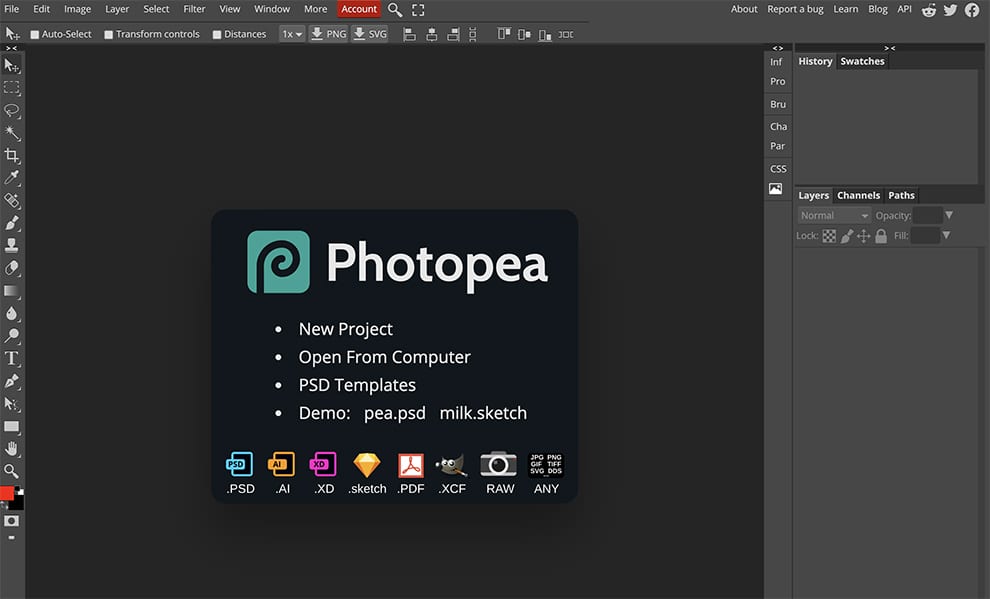Click the sketch format diamond icon

pos(367,465)
